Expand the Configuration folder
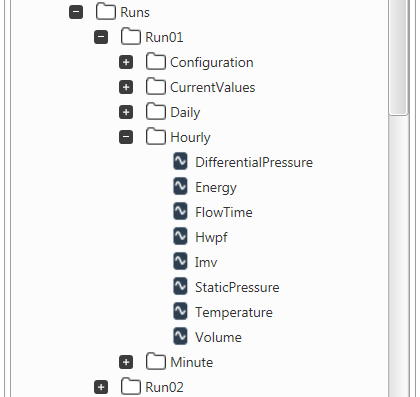Image resolution: width=420 pixels, height=397 pixels. point(126,62)
